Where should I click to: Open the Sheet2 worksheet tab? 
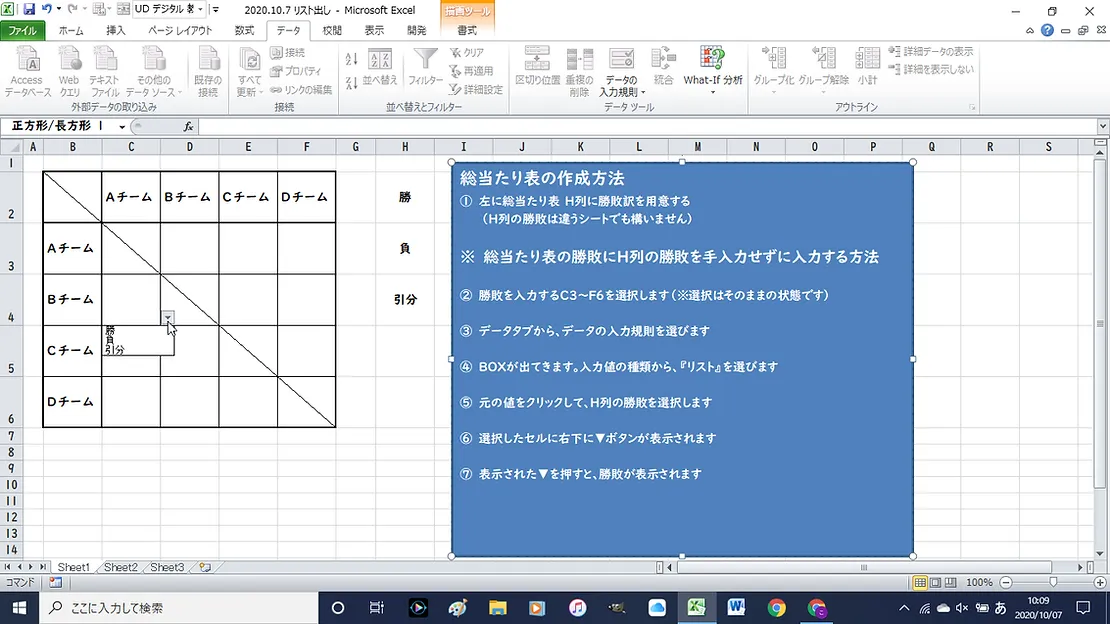pos(119,567)
